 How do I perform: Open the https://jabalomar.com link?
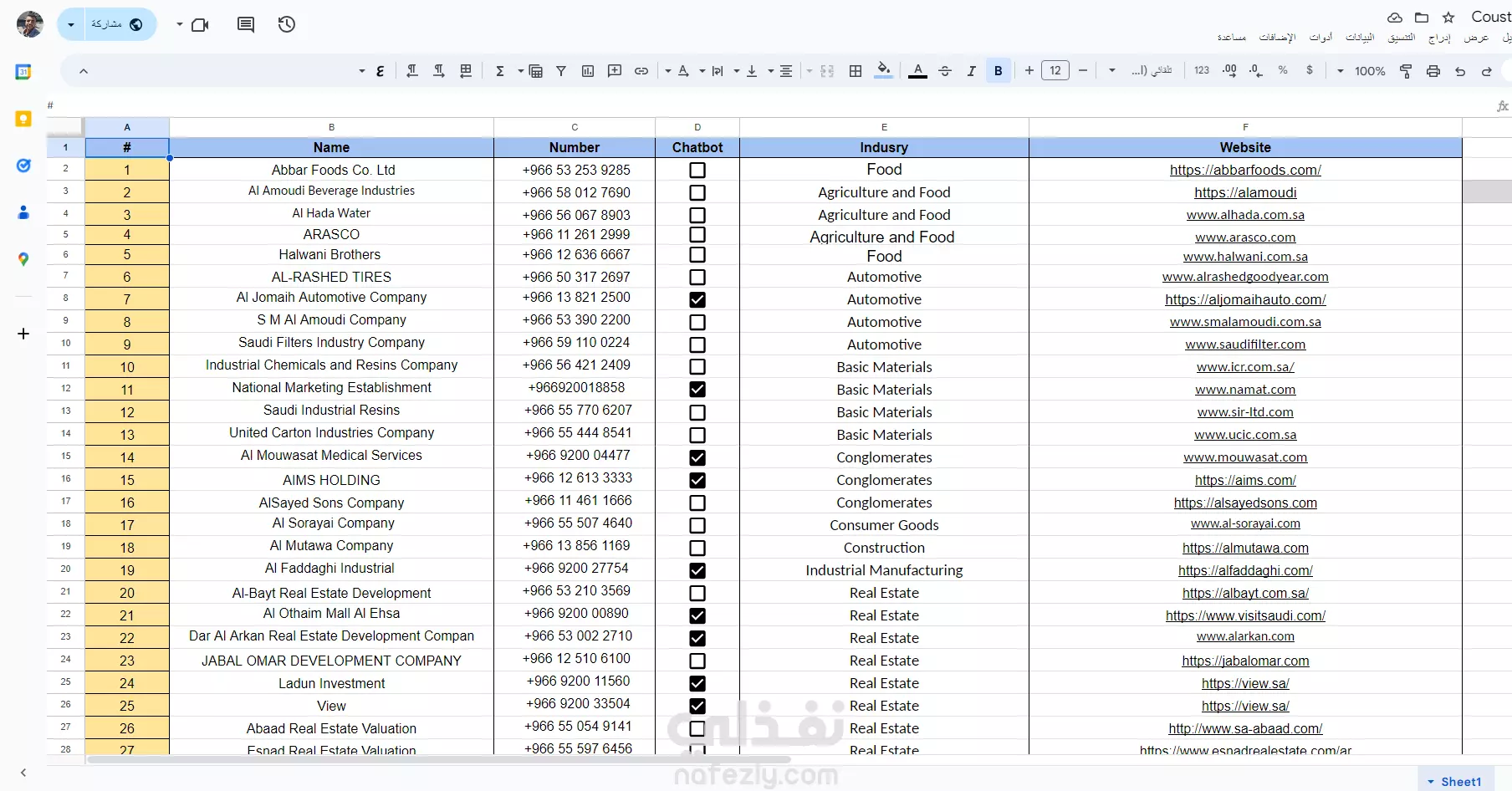[x=1245, y=661]
